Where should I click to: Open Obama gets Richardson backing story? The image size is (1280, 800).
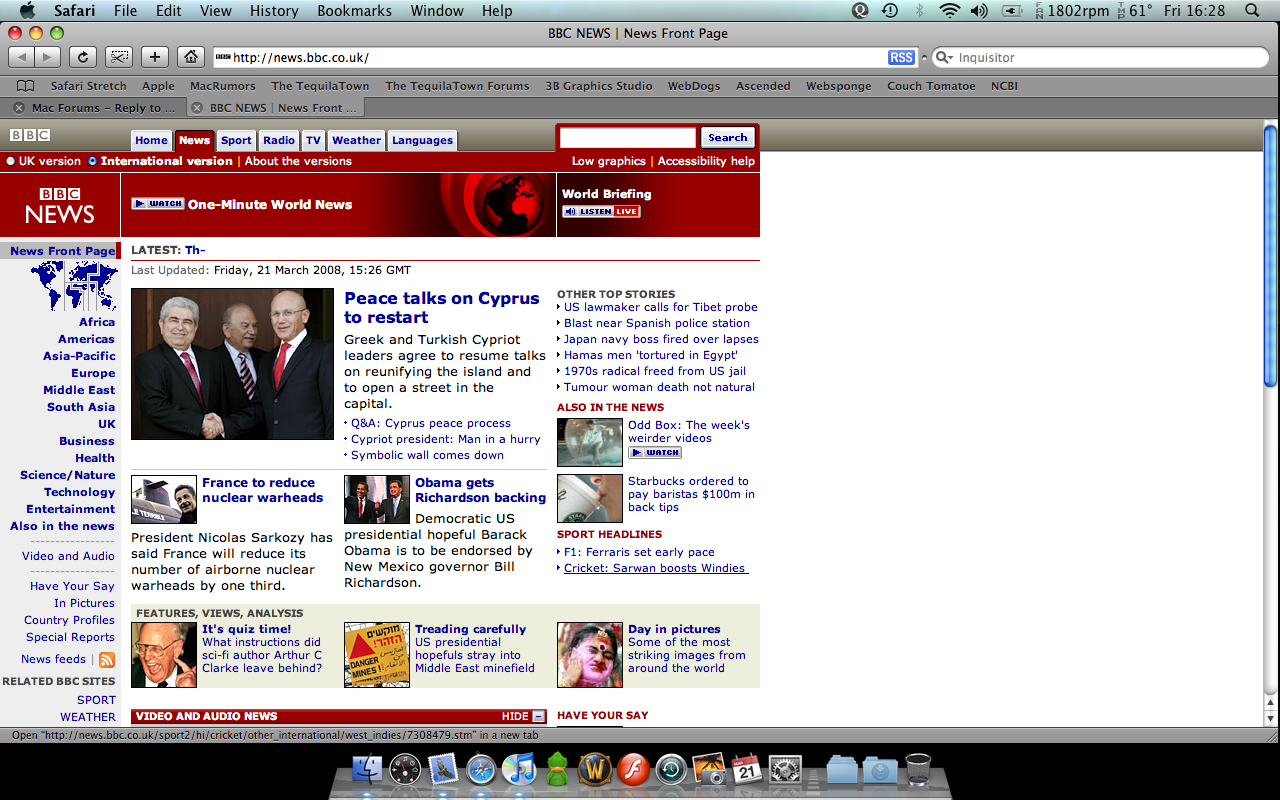point(480,490)
